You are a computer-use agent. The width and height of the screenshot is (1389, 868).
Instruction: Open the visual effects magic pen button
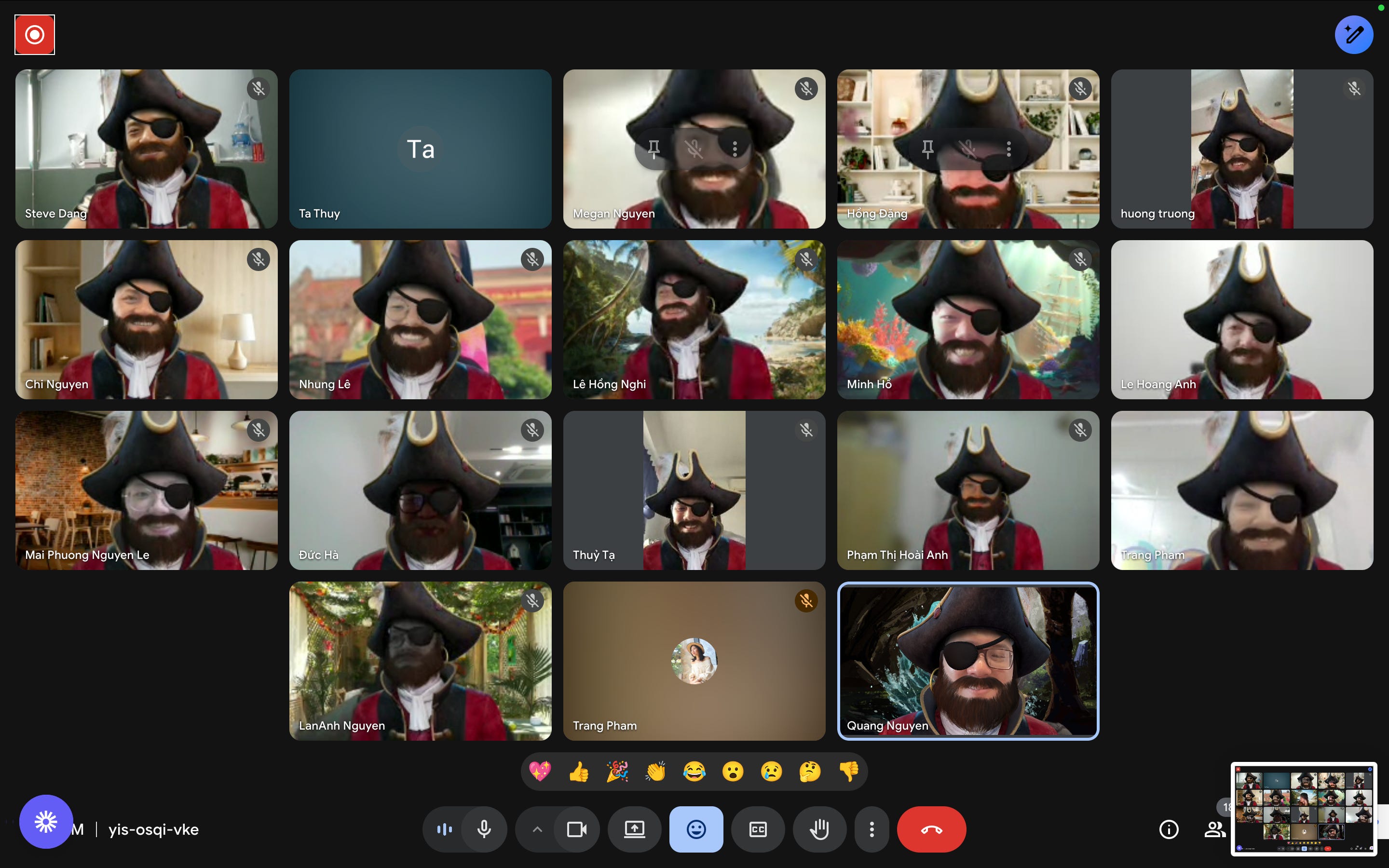1353,35
